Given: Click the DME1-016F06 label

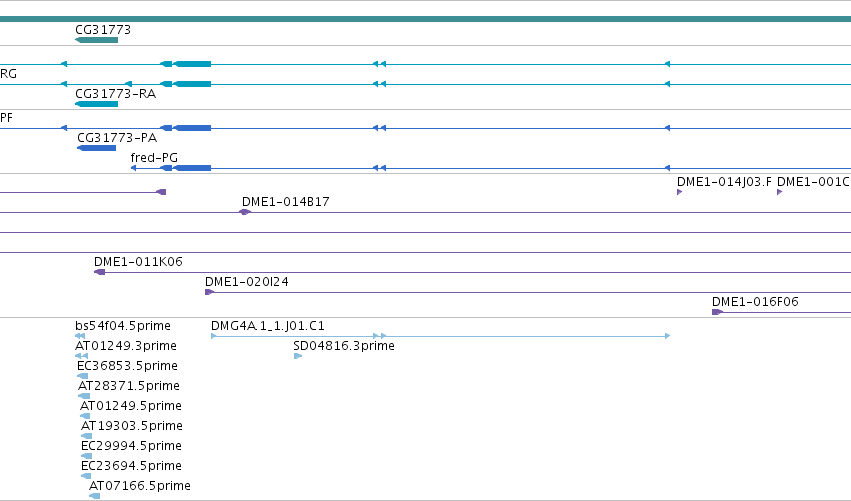Looking at the screenshot, I should click(x=755, y=302).
